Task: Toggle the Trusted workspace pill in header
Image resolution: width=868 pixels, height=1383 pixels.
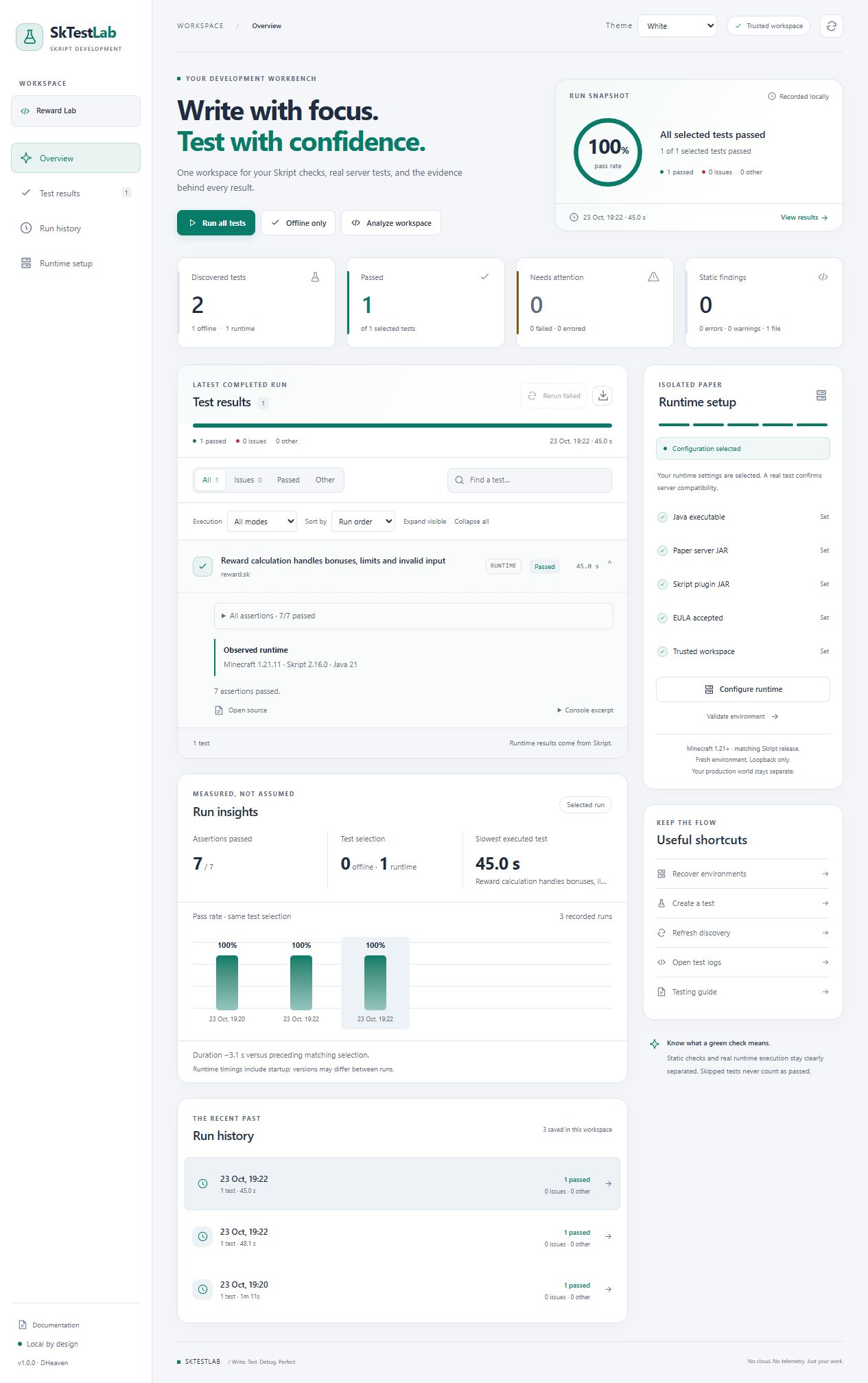Action: coord(769,26)
